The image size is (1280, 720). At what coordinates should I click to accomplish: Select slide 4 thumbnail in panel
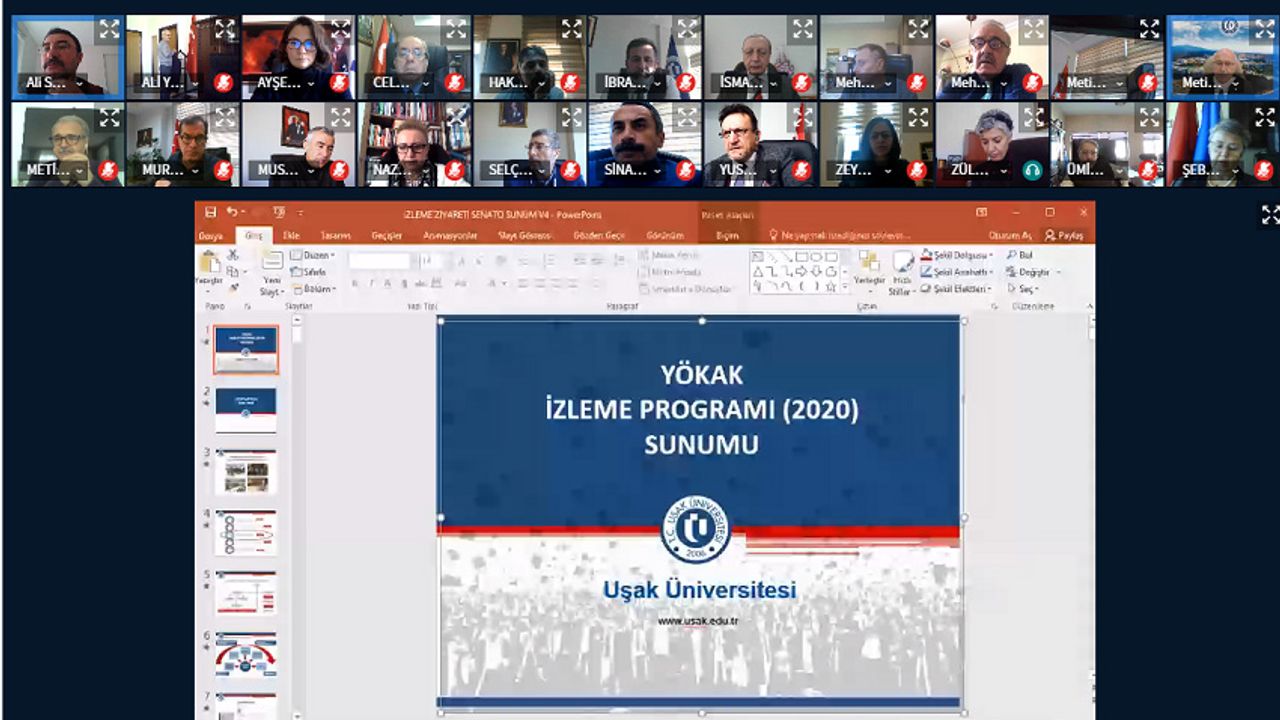tap(246, 532)
